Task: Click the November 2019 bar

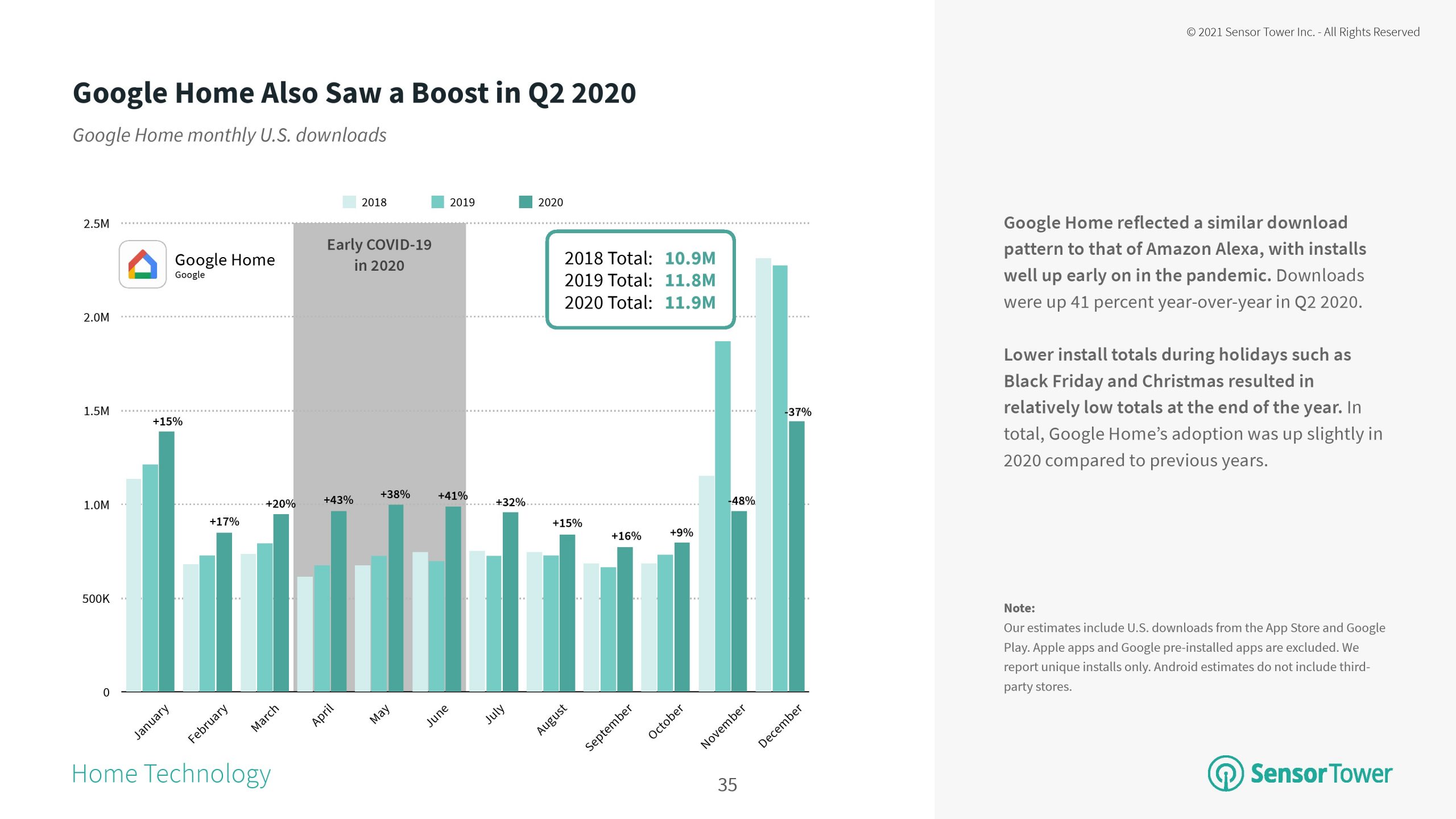Action: click(x=723, y=516)
